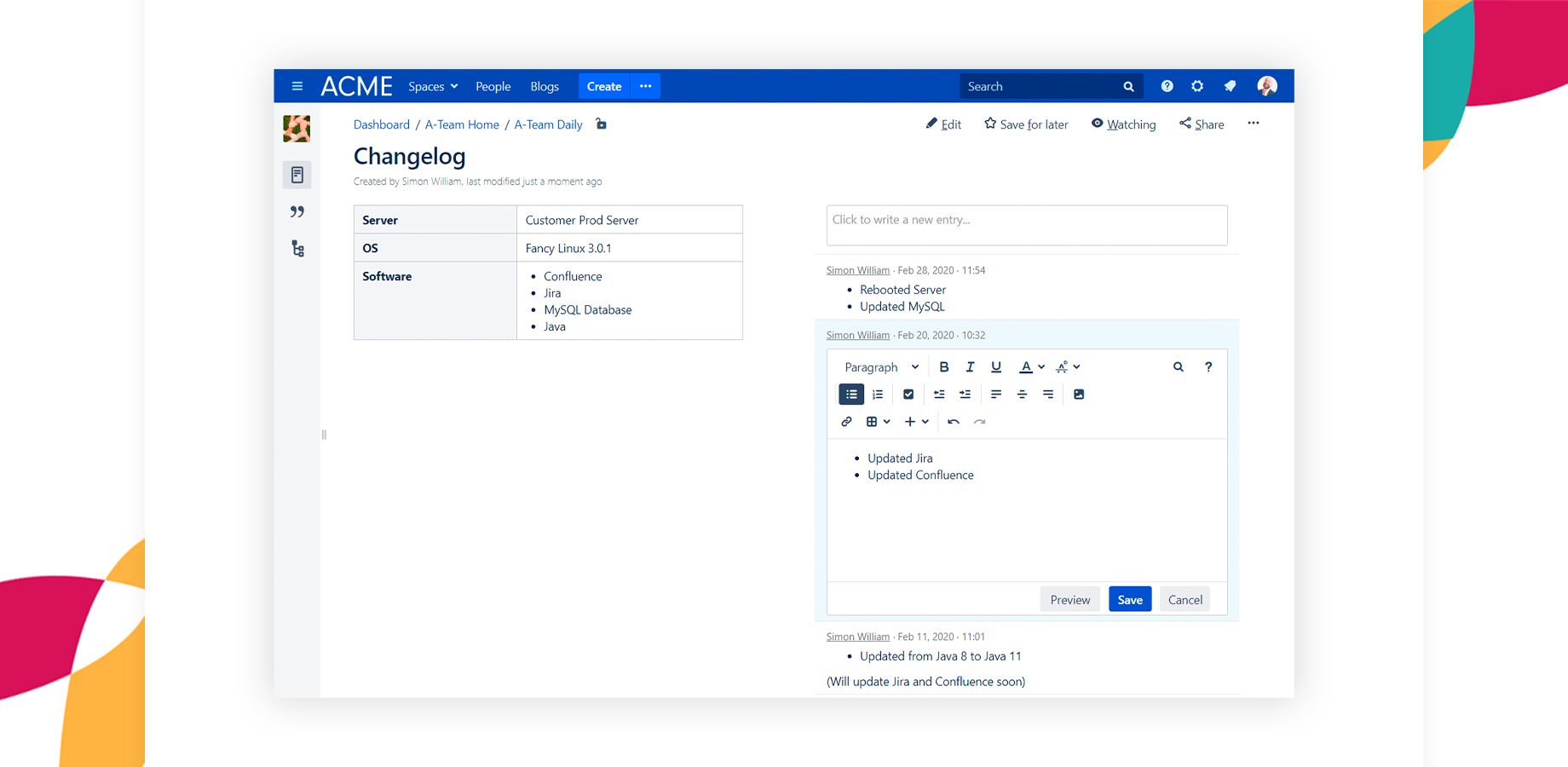Align text right
This screenshot has width=1568, height=767.
(x=1048, y=395)
